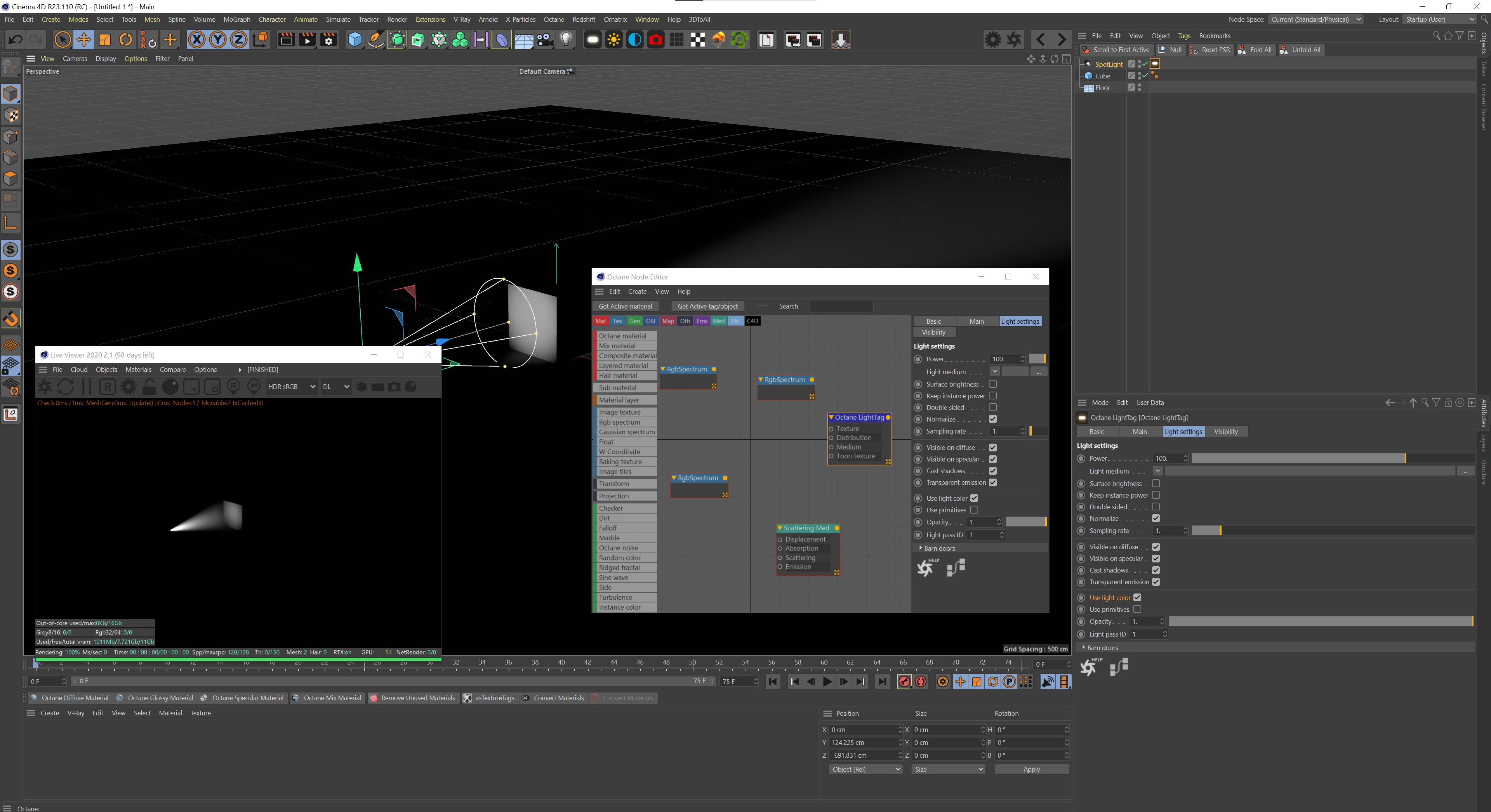Enable Surface brightness checkbox in Attributes
This screenshot has width=1491, height=812.
tap(1156, 483)
